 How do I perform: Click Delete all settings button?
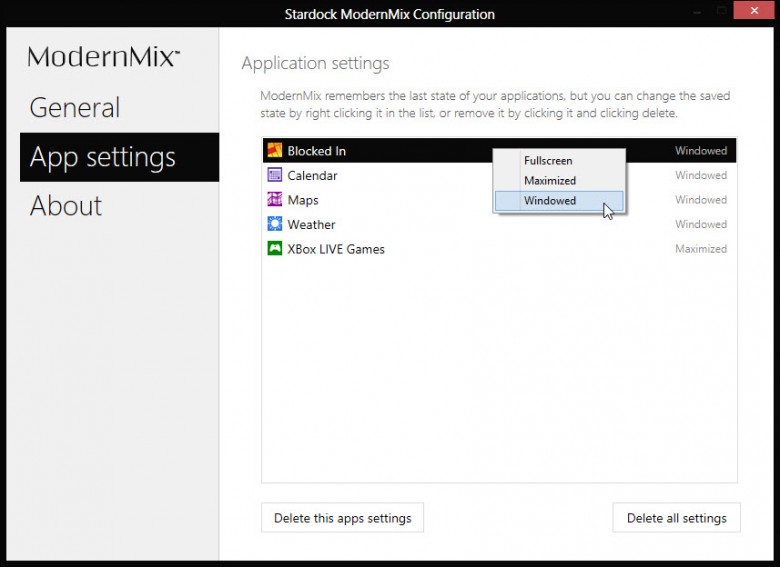pyautogui.click(x=677, y=518)
